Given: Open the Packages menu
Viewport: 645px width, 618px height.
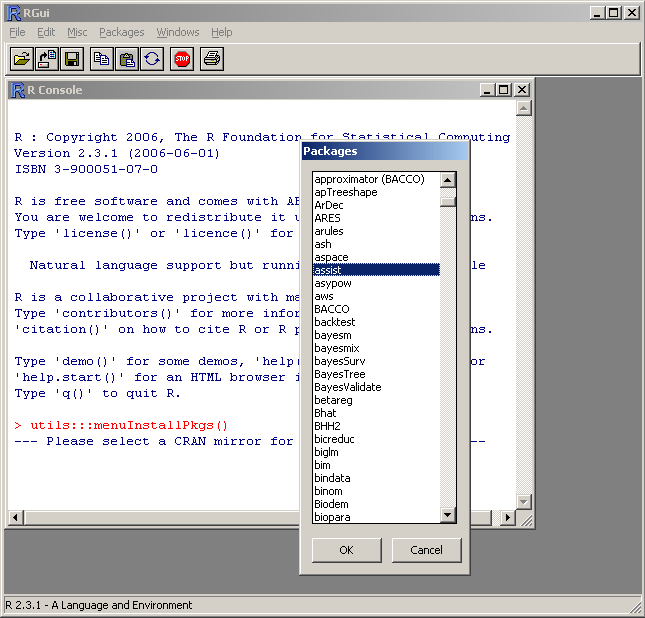Looking at the screenshot, I should pyautogui.click(x=122, y=32).
